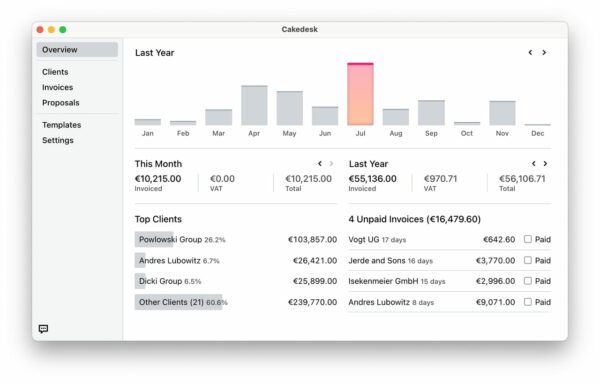Open Invoices in the sidebar
Image resolution: width=600 pixels, height=383 pixels.
(57, 87)
